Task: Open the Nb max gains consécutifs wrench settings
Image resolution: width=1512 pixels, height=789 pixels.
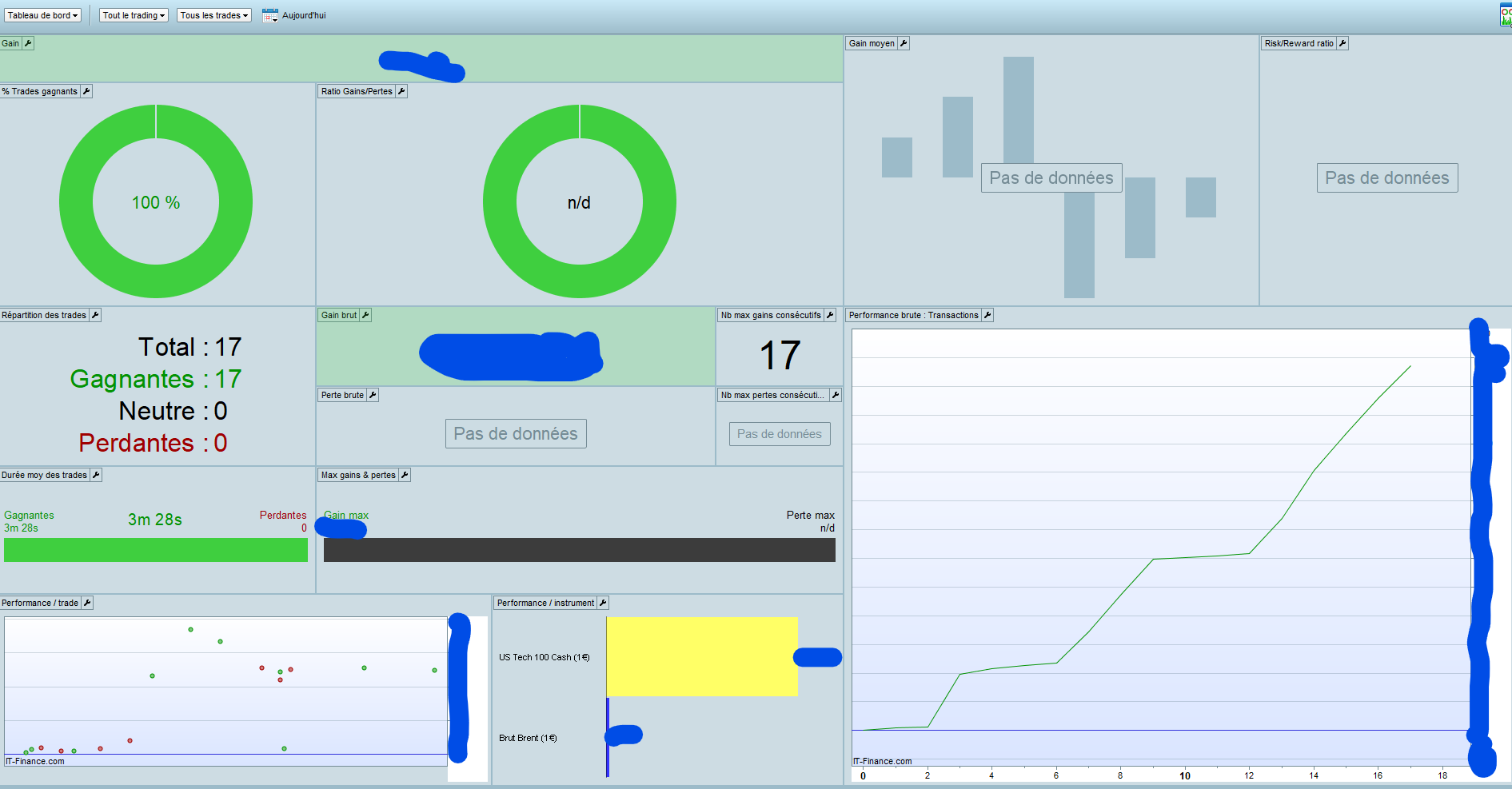Action: [830, 315]
